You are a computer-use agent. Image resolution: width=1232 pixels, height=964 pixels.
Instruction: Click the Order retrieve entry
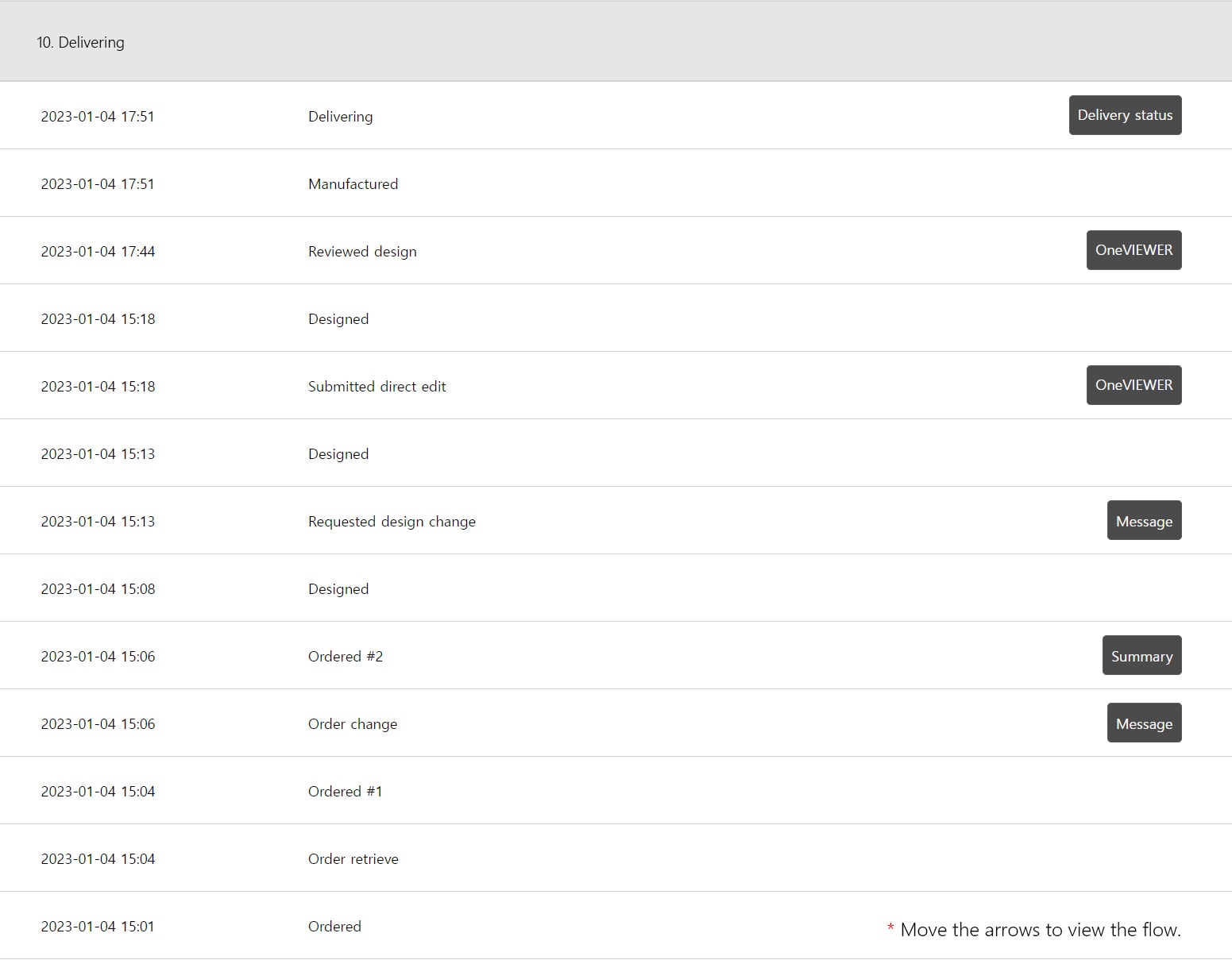point(353,858)
